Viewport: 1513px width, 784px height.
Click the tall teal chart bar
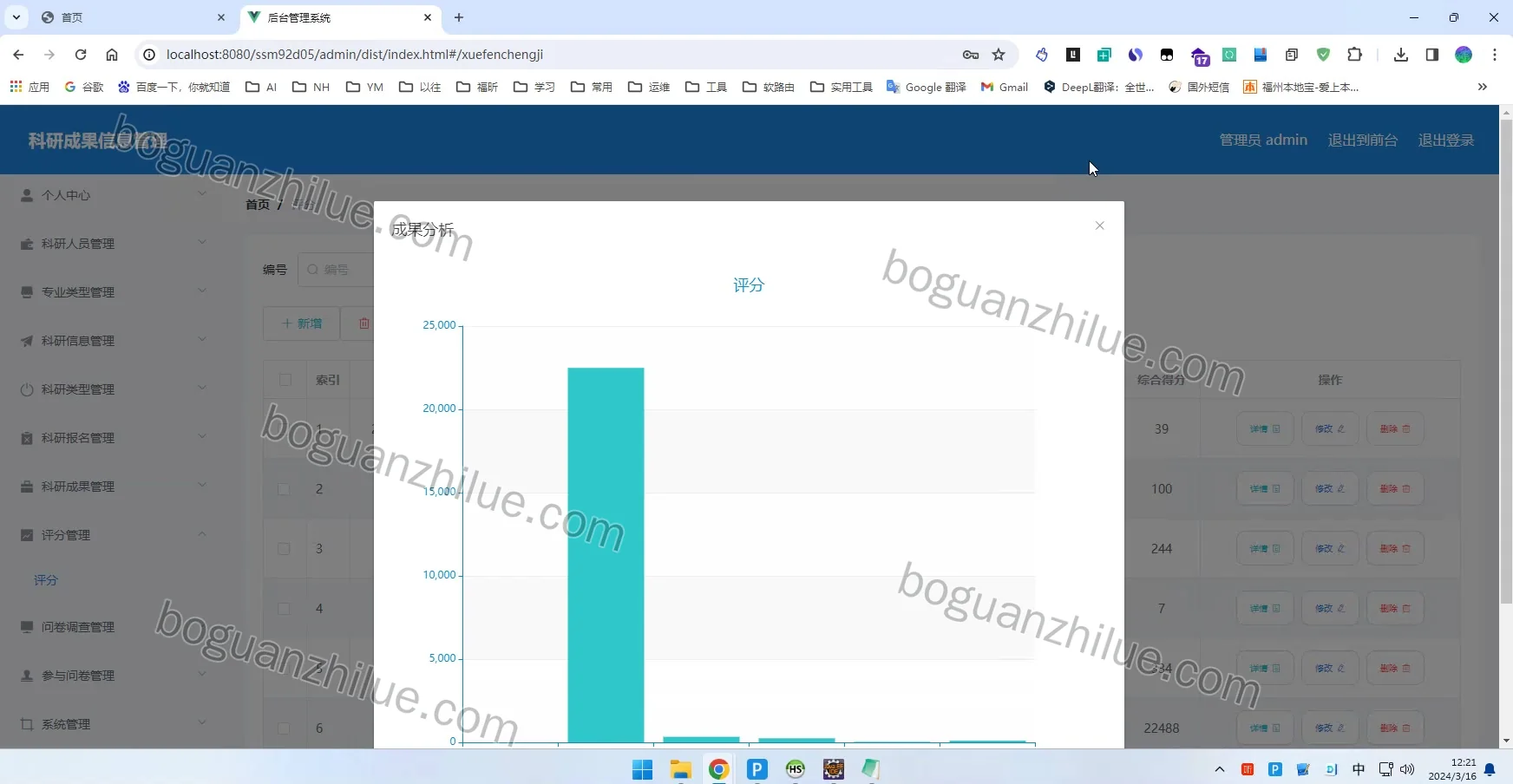tap(606, 555)
